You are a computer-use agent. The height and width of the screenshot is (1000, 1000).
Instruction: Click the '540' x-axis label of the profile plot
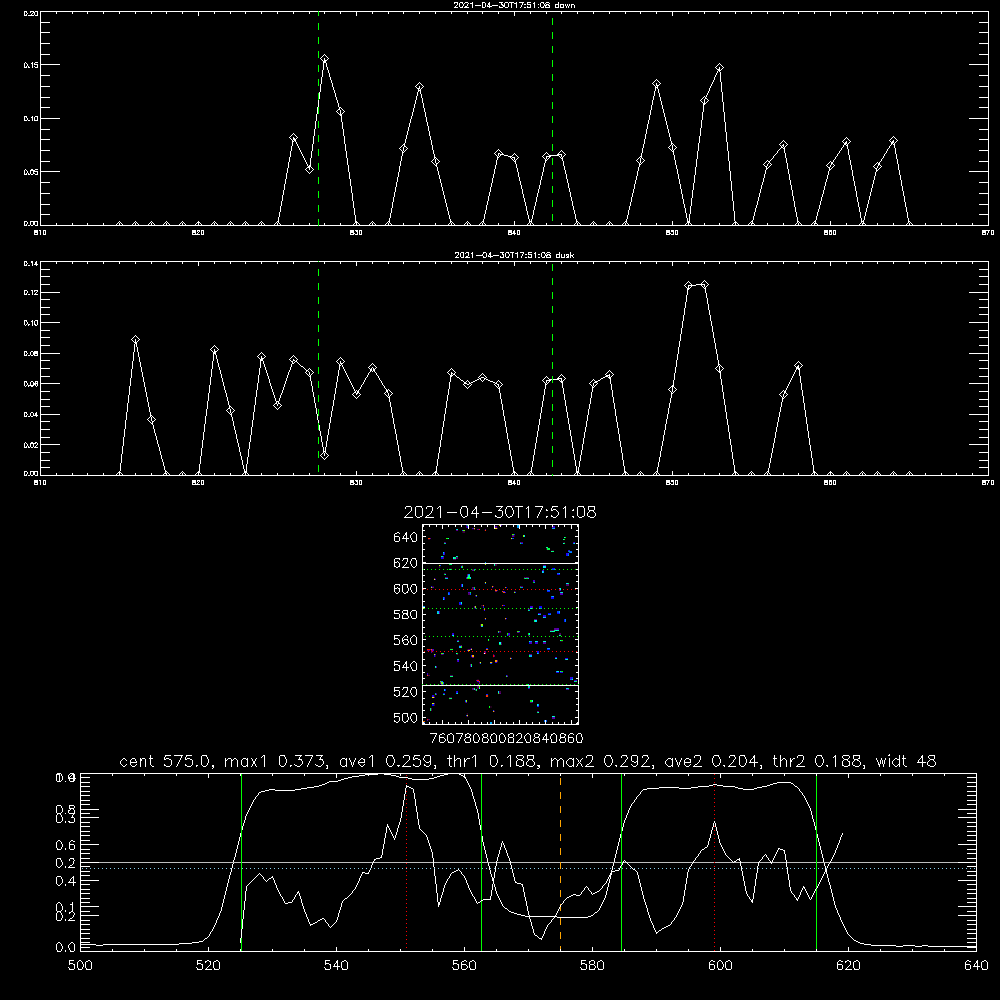pyautogui.click(x=336, y=965)
